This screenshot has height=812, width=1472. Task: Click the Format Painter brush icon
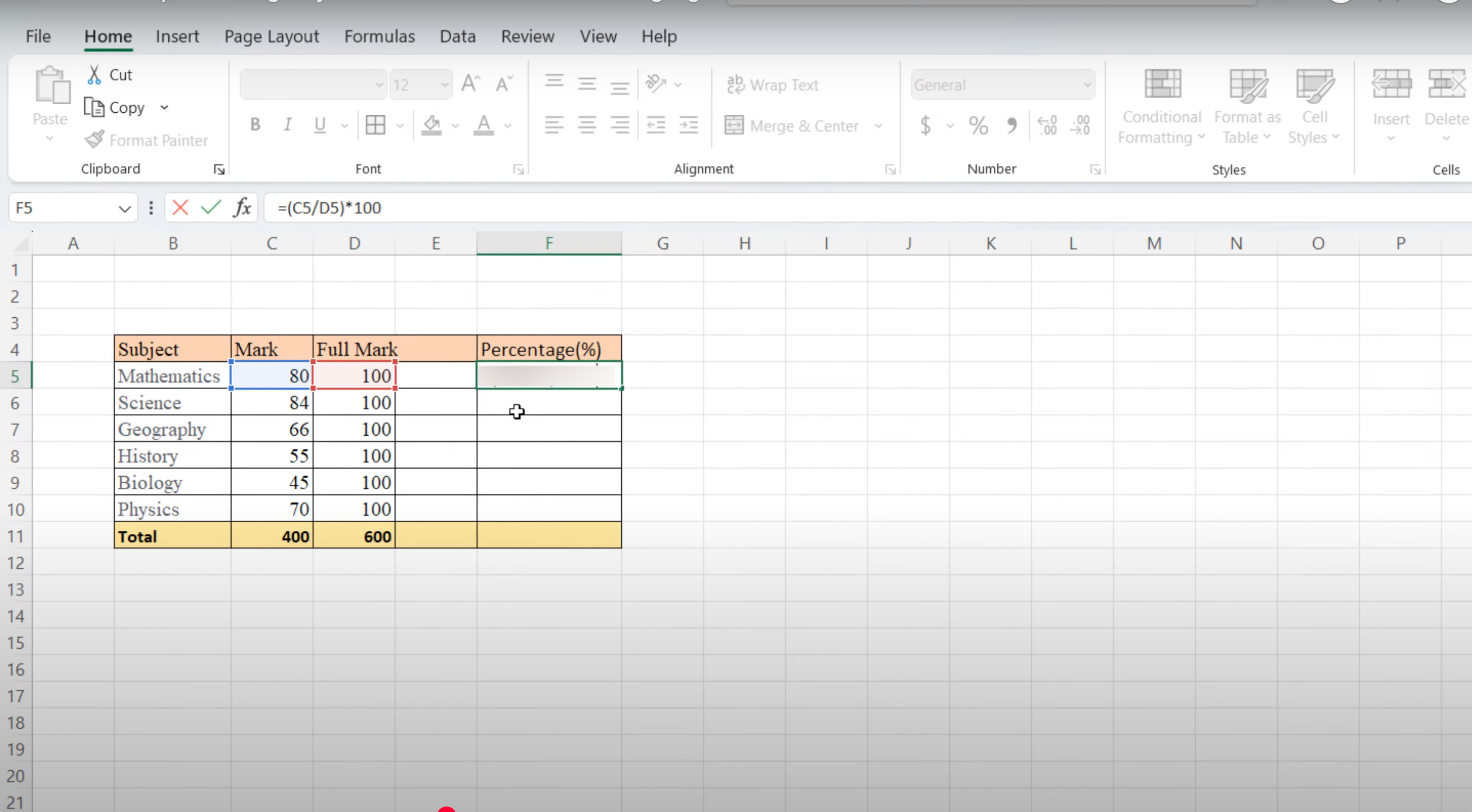point(95,139)
